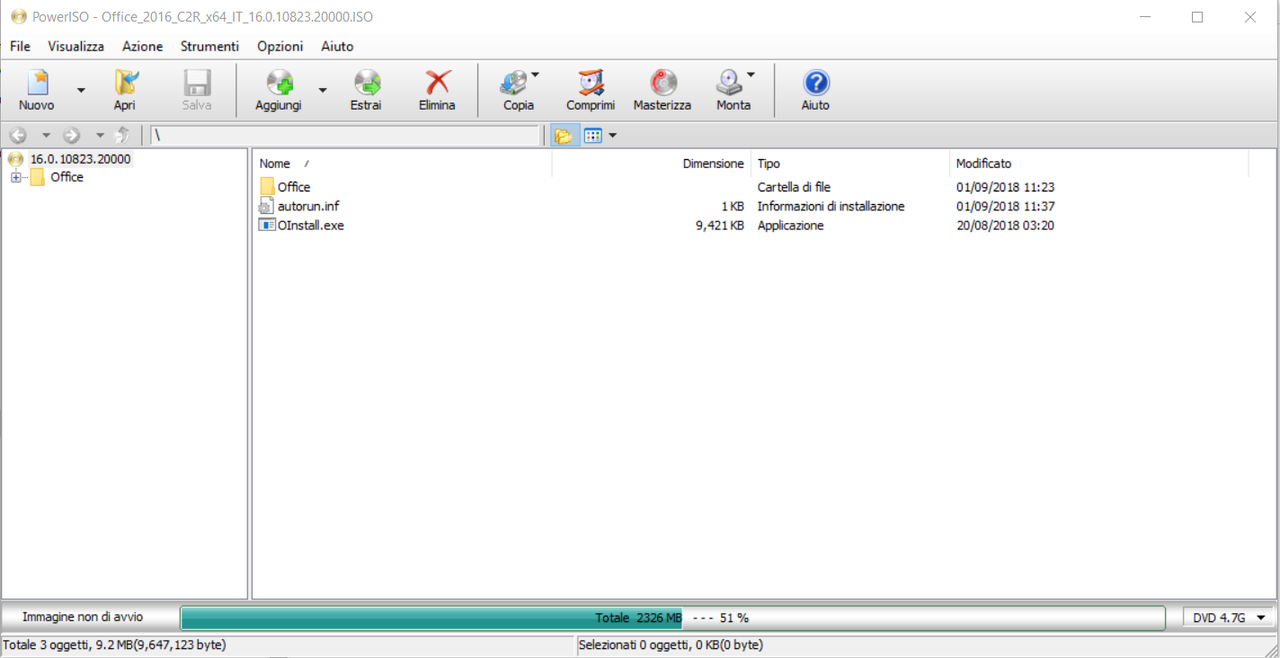Click the Salva toolbar icon
This screenshot has width=1280, height=658.
[197, 83]
